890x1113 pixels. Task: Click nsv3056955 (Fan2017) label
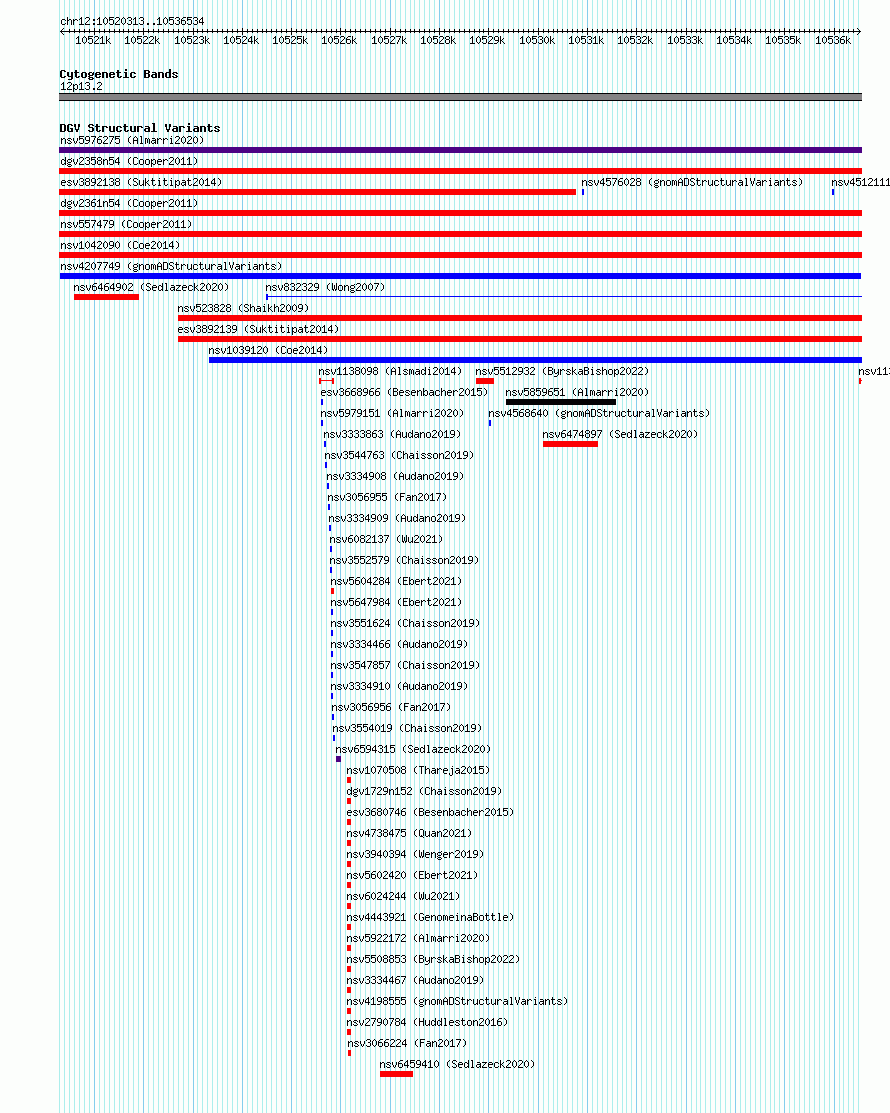pyautogui.click(x=388, y=497)
